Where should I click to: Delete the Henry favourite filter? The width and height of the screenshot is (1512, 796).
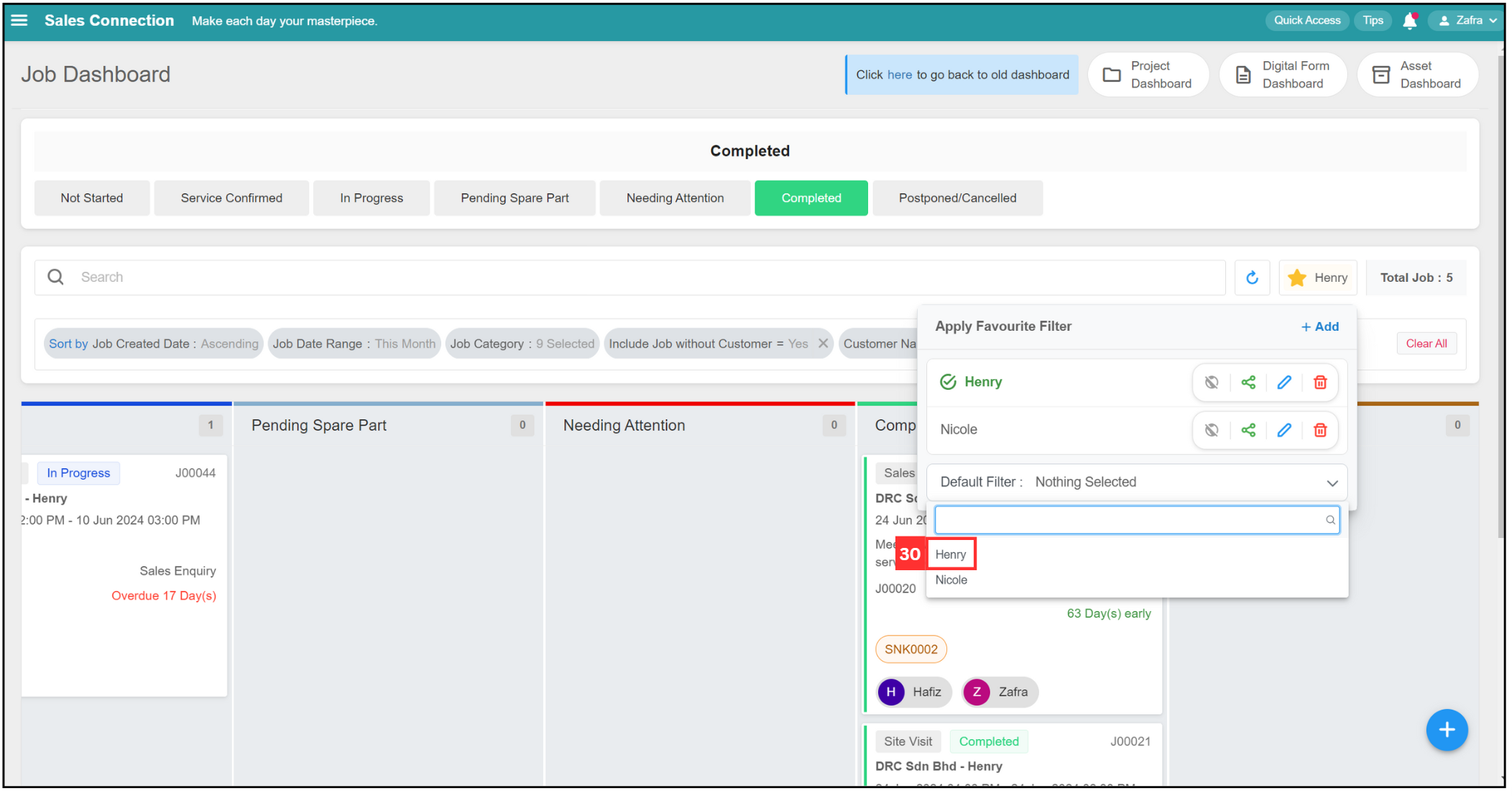point(1320,383)
